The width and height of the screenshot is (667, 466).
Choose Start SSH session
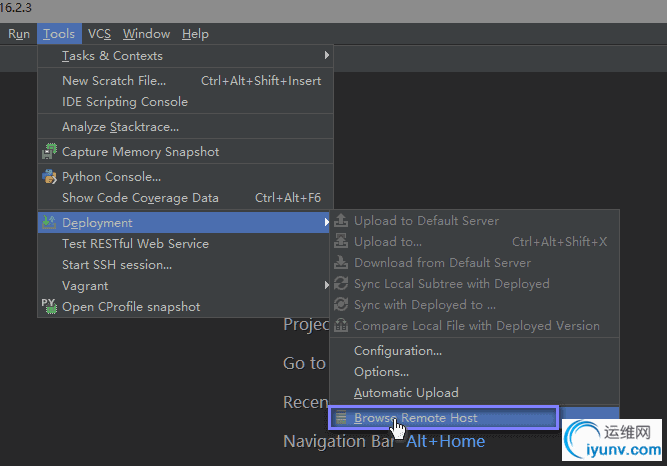(117, 265)
